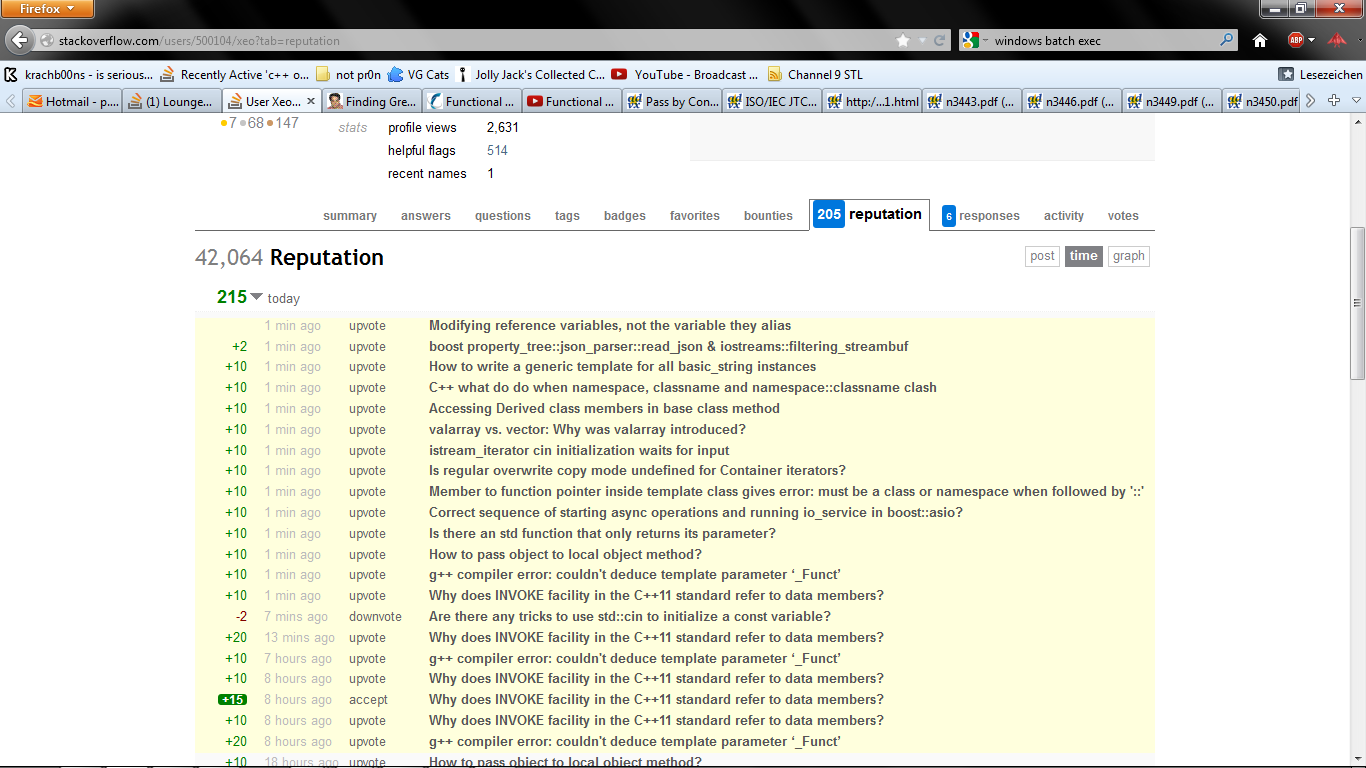Open the 'not pr0n' bookmarks folder
This screenshot has height=768, width=1366.
tap(349, 75)
